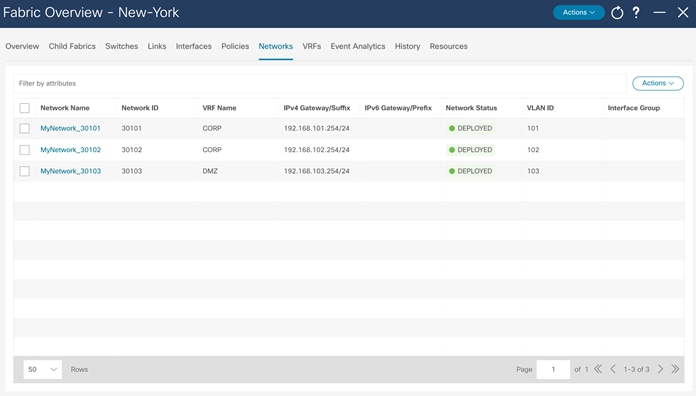The width and height of the screenshot is (696, 396).
Task: Click CORP VRF cell for MyNetwork_30102
Action: tap(212, 150)
